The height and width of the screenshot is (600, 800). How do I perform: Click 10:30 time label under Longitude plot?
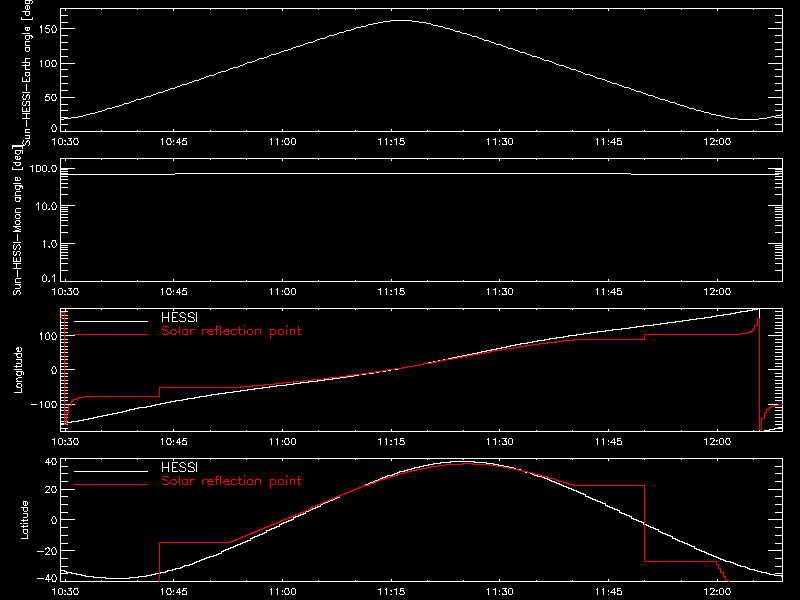pyautogui.click(x=65, y=442)
